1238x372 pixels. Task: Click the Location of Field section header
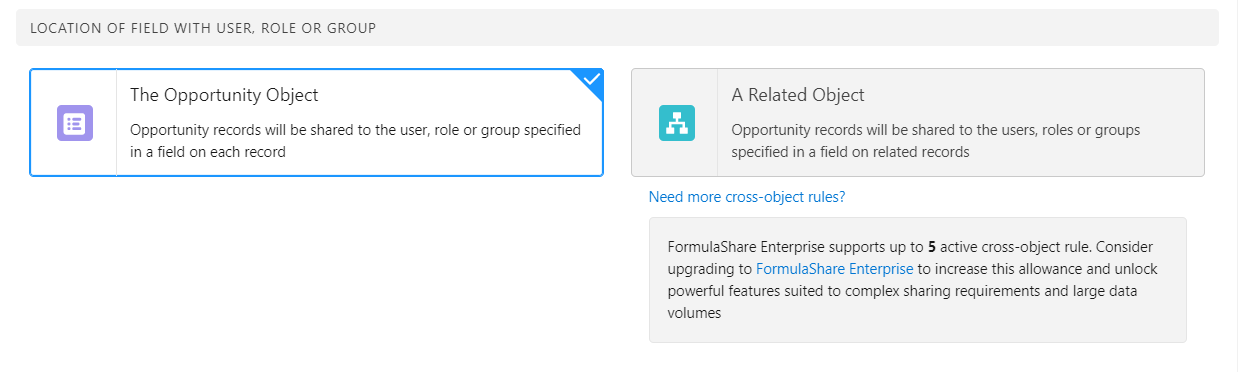pos(617,28)
